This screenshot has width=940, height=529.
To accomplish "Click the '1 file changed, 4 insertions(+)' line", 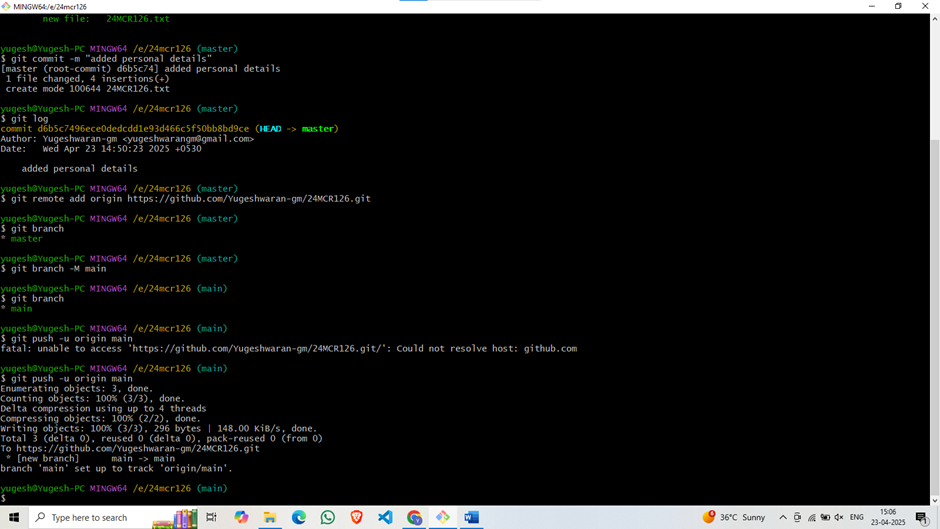I will [x=88, y=79].
